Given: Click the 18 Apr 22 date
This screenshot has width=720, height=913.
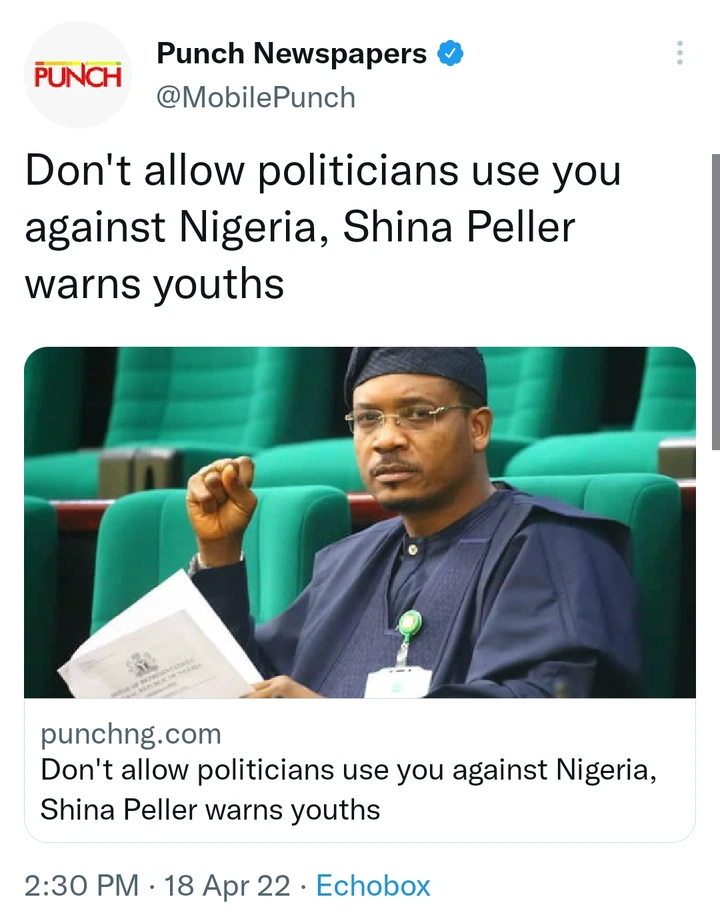Looking at the screenshot, I should 227,886.
